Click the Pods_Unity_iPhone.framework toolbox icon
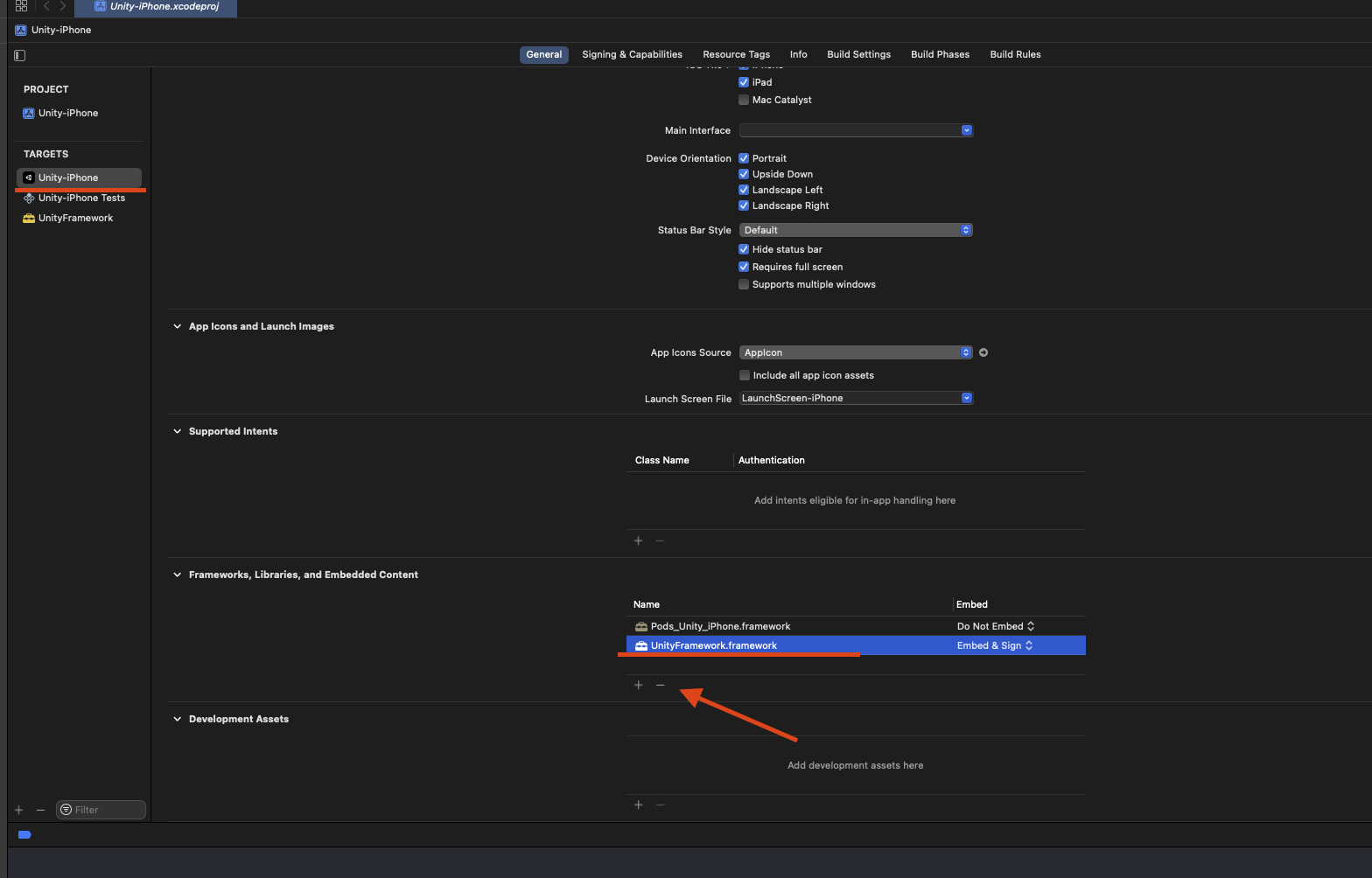1372x878 pixels. (641, 626)
